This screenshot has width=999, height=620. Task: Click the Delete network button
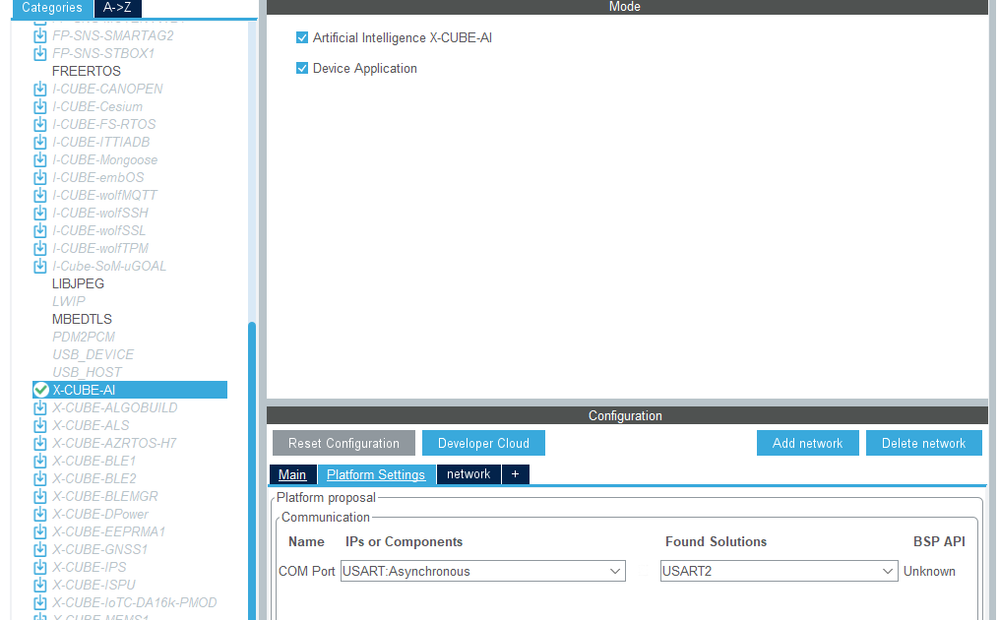(924, 443)
